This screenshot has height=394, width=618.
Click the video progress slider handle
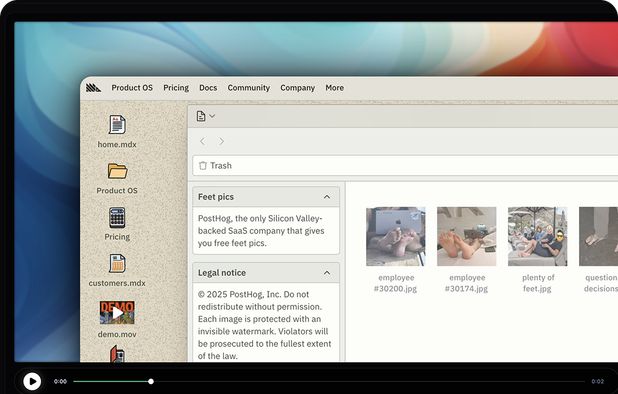[151, 381]
